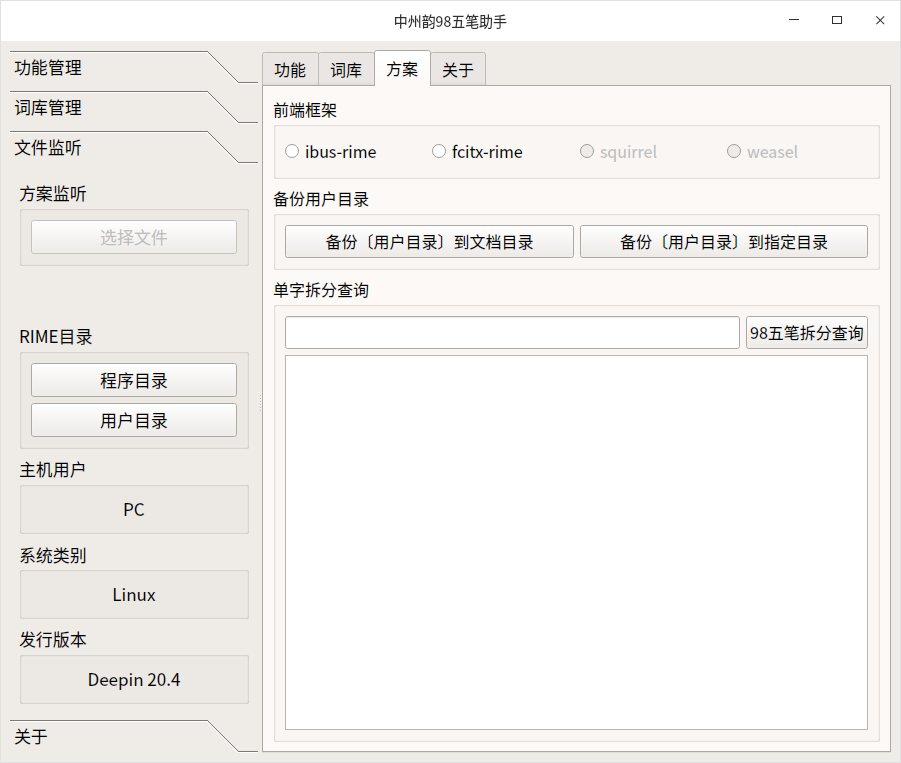
Task: Open the 关于 tab
Action: [x=458, y=69]
